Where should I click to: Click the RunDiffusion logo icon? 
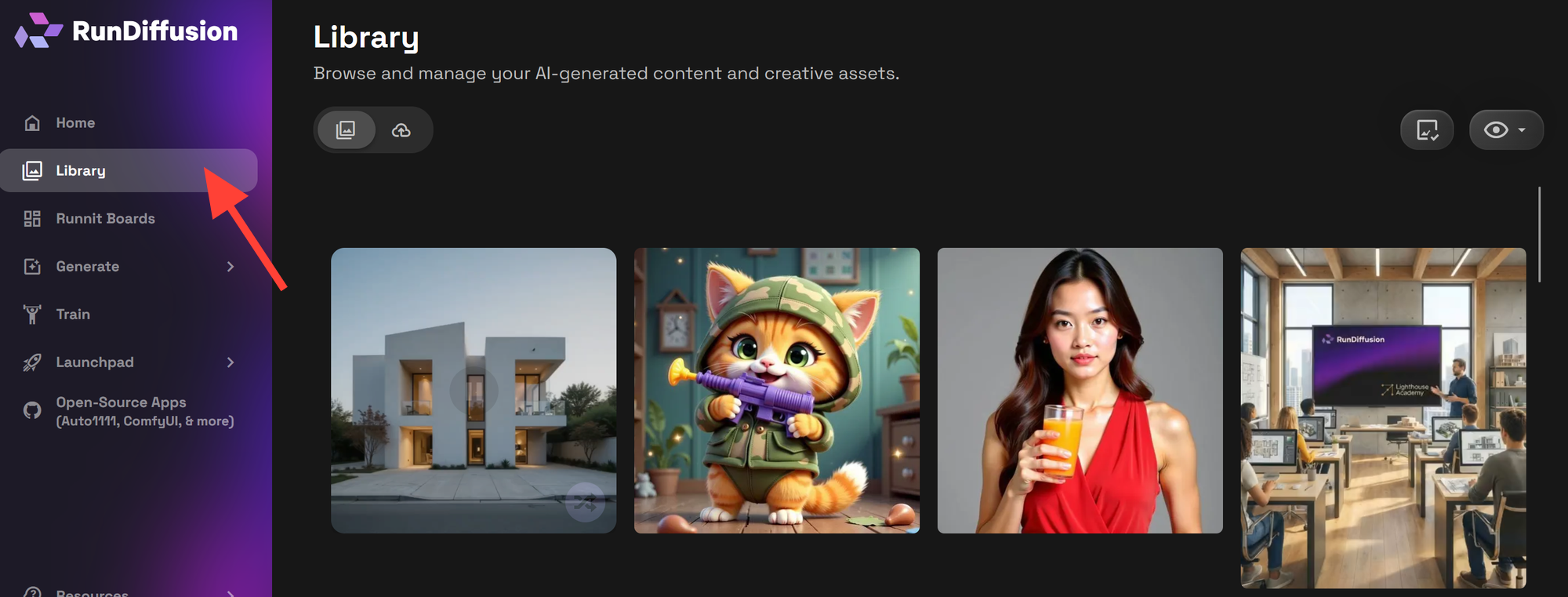click(38, 31)
